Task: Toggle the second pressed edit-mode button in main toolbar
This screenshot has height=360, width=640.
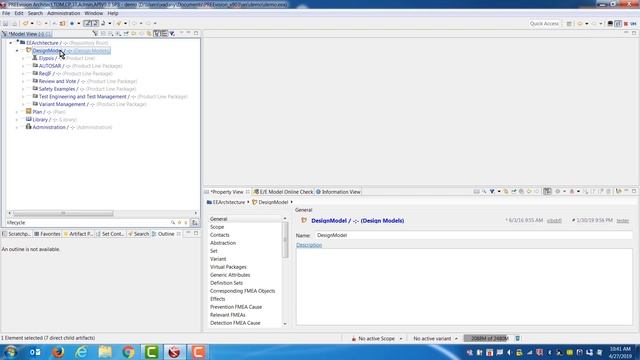Action: click(95, 24)
